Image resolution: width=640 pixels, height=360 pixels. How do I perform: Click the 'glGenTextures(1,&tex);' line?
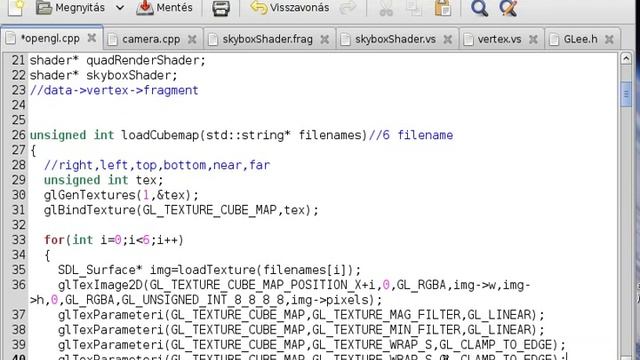[121, 195]
